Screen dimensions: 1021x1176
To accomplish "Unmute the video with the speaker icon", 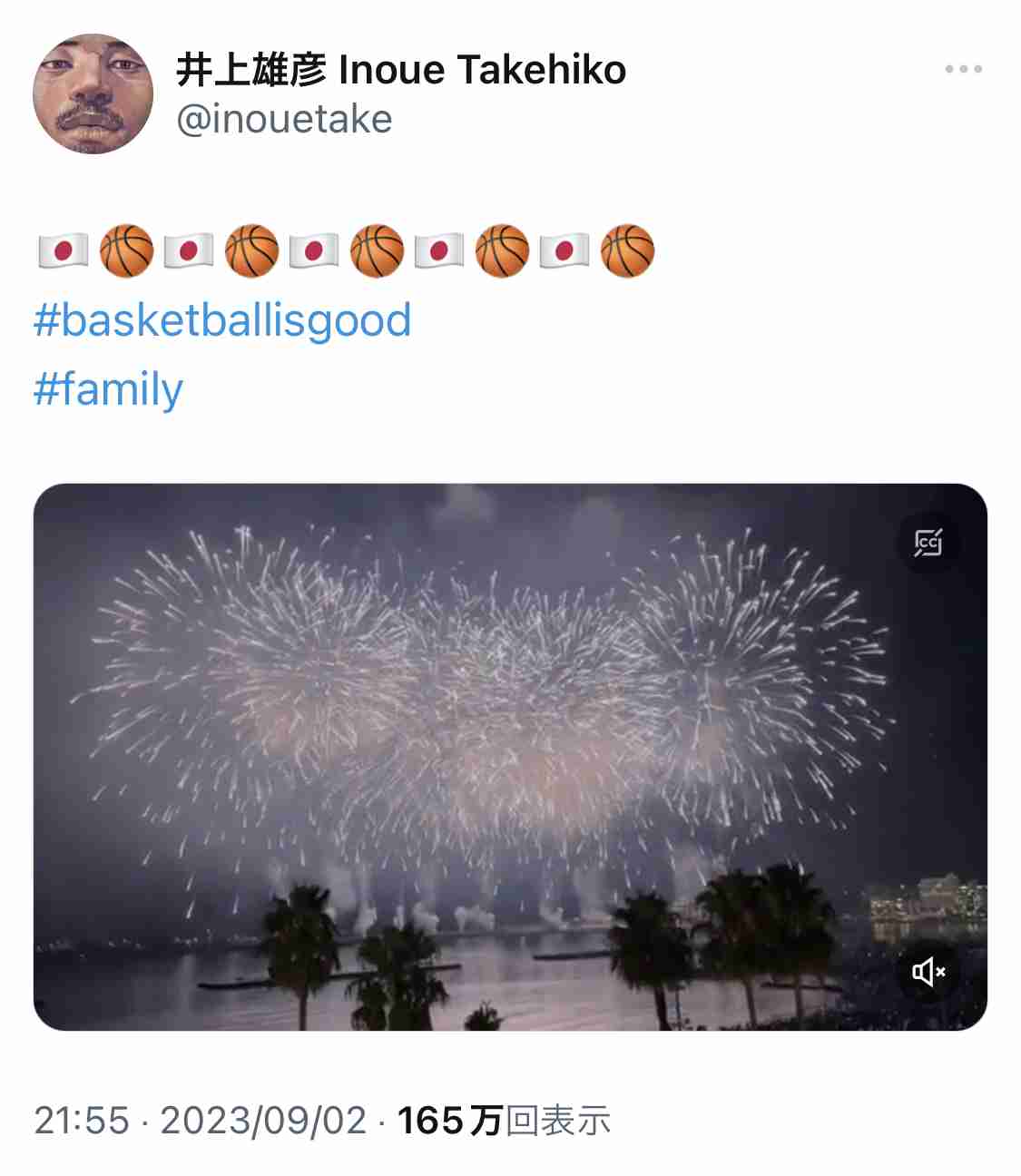I will tap(928, 972).
